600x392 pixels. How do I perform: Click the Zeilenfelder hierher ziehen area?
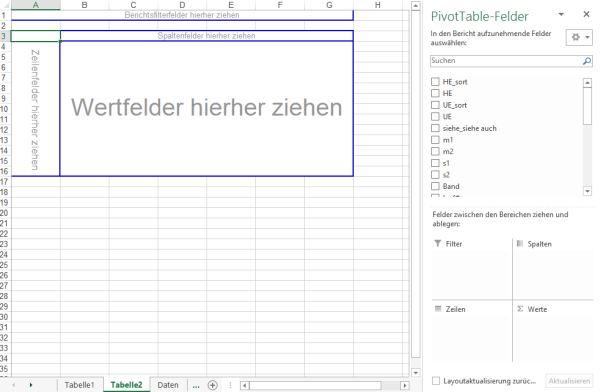pos(35,109)
